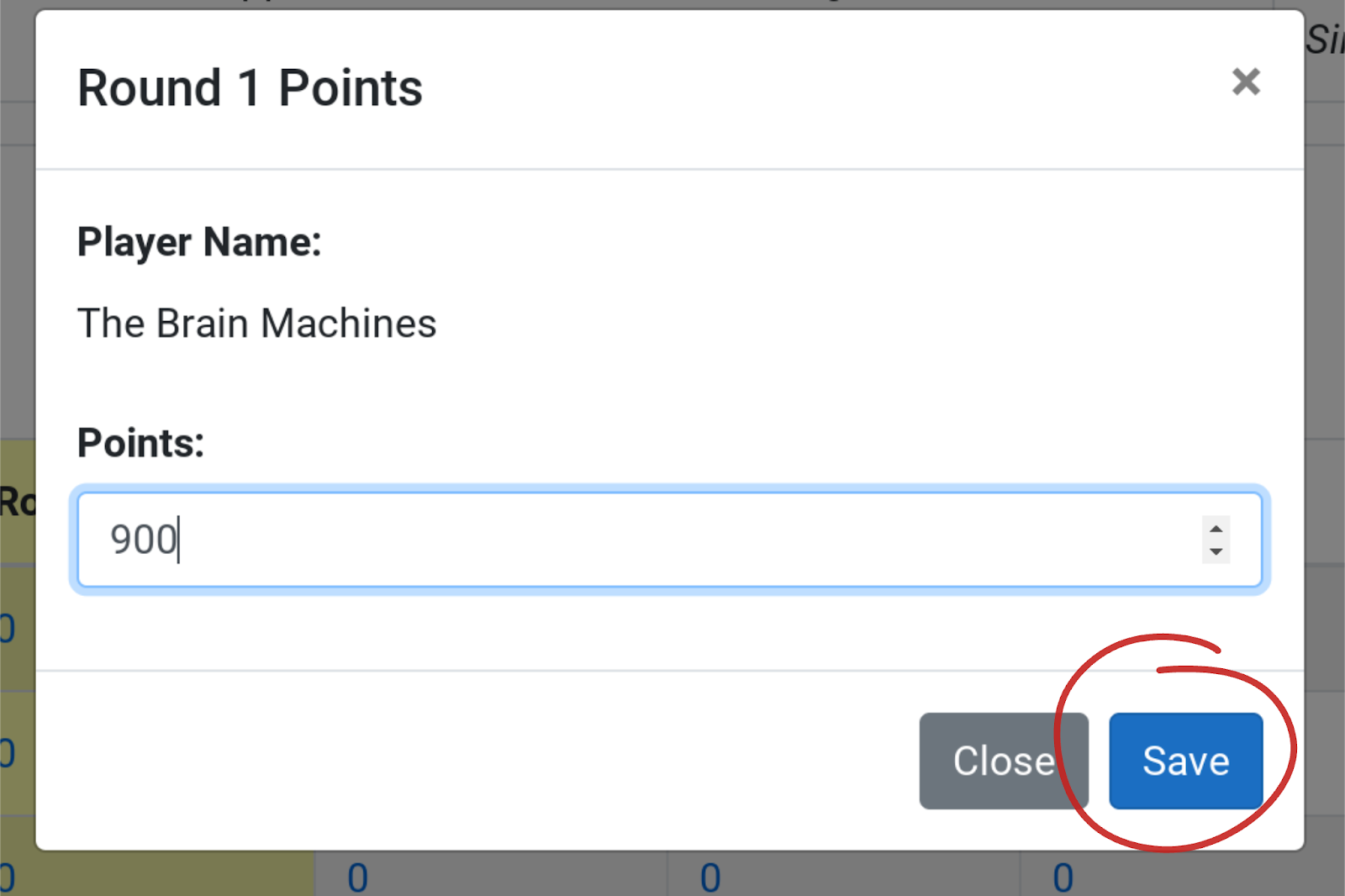Click the cut-off 0 in upper olive row
This screenshot has width=1345, height=896.
point(7,629)
